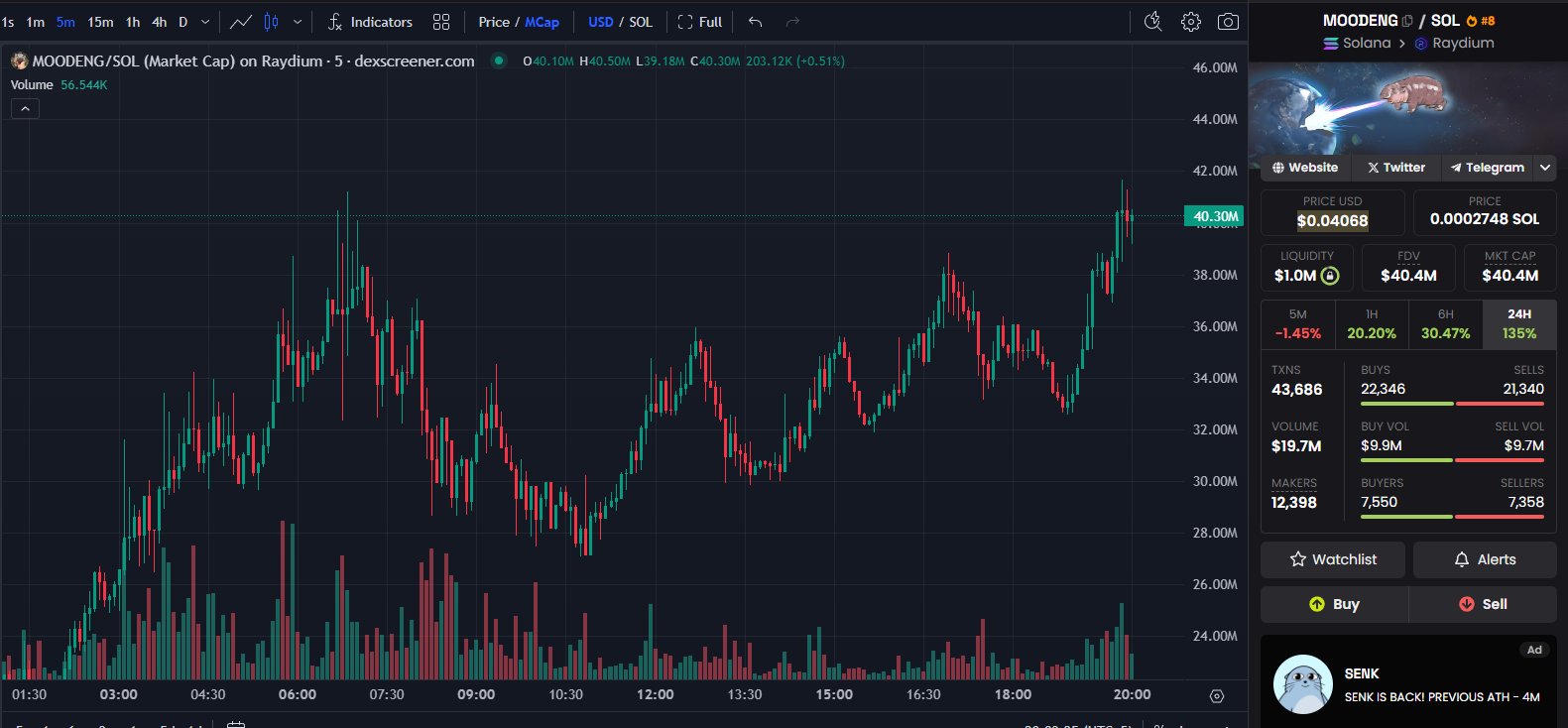Image resolution: width=1568 pixels, height=728 pixels.
Task: Show 6H stats tab
Action: 1446,323
